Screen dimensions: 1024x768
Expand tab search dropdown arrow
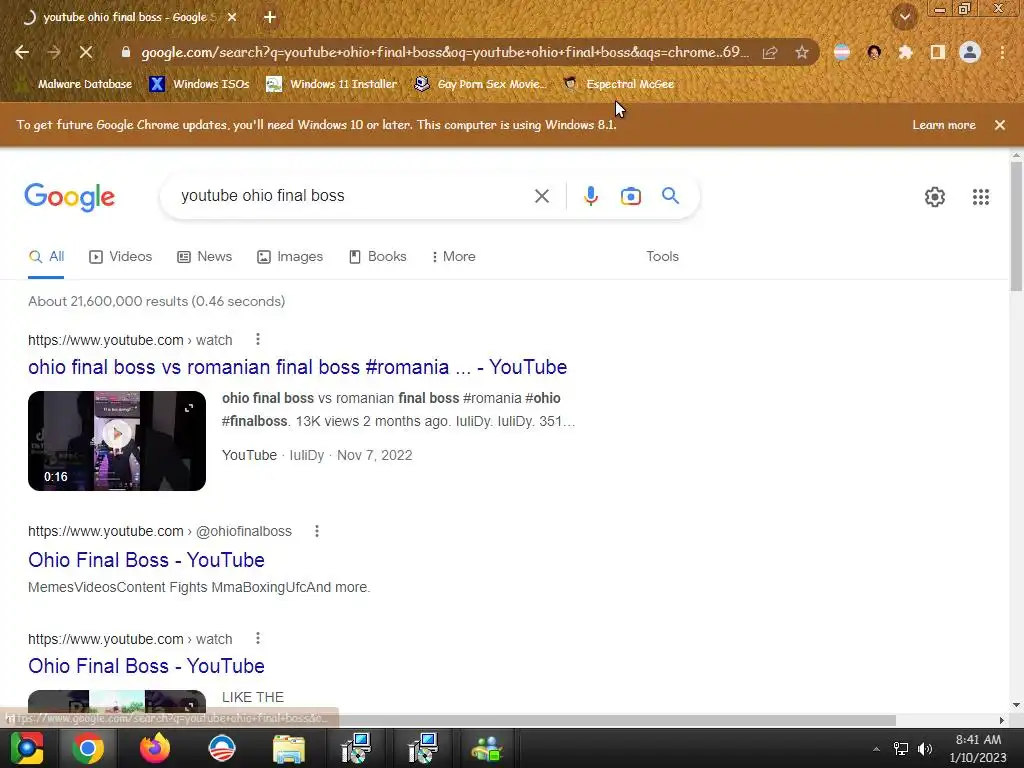pyautogui.click(x=905, y=17)
